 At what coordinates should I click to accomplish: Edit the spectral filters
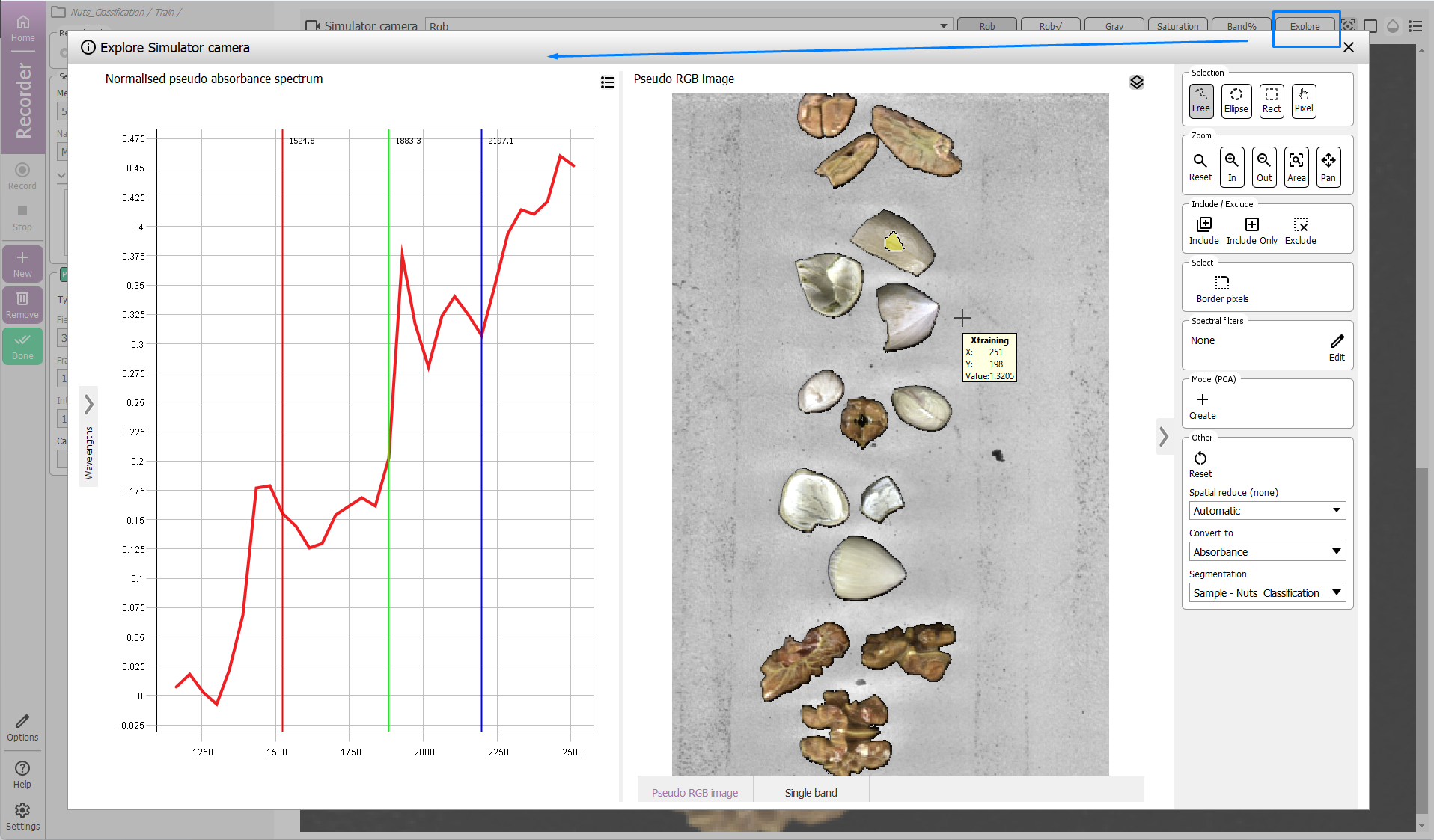point(1337,347)
